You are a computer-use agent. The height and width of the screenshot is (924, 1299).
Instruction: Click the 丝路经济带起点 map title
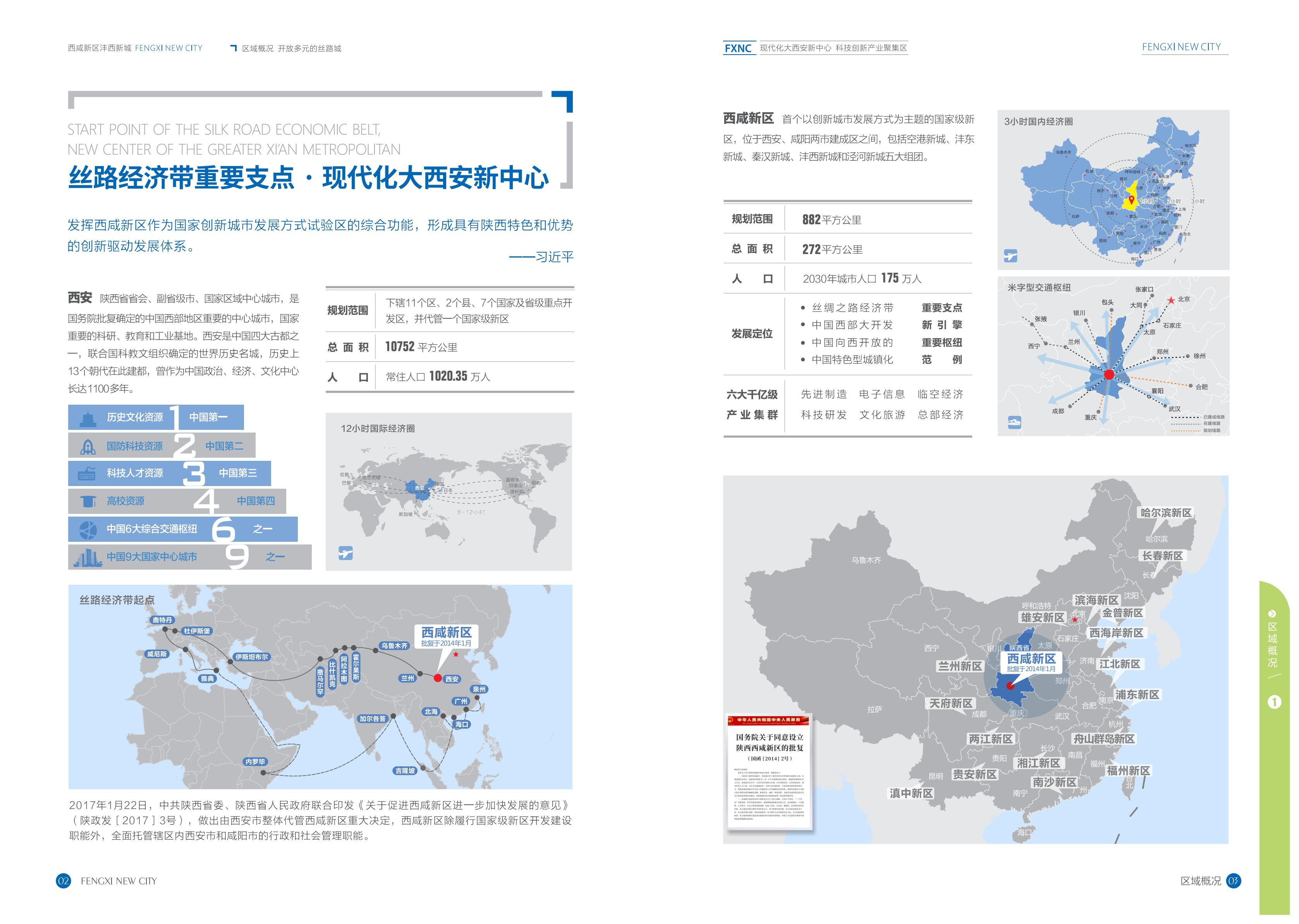pos(117,600)
